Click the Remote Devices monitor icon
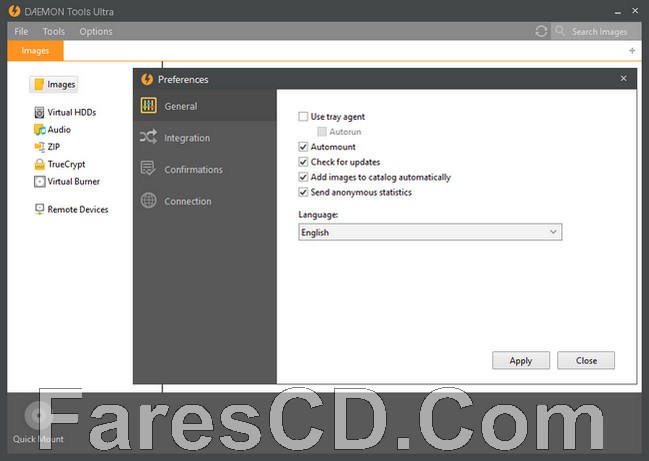This screenshot has width=649, height=461. [x=40, y=209]
